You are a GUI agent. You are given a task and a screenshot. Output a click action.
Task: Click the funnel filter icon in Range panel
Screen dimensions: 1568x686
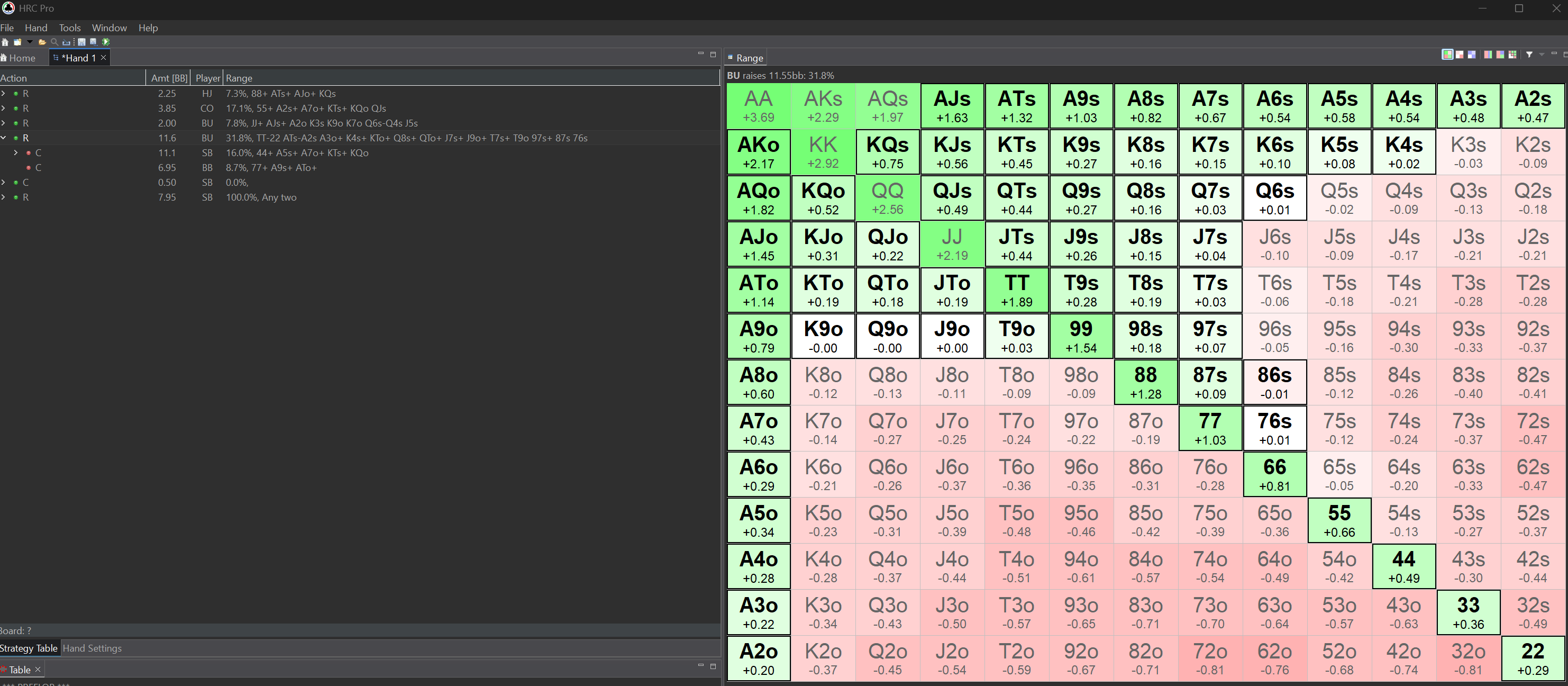click(x=1529, y=55)
